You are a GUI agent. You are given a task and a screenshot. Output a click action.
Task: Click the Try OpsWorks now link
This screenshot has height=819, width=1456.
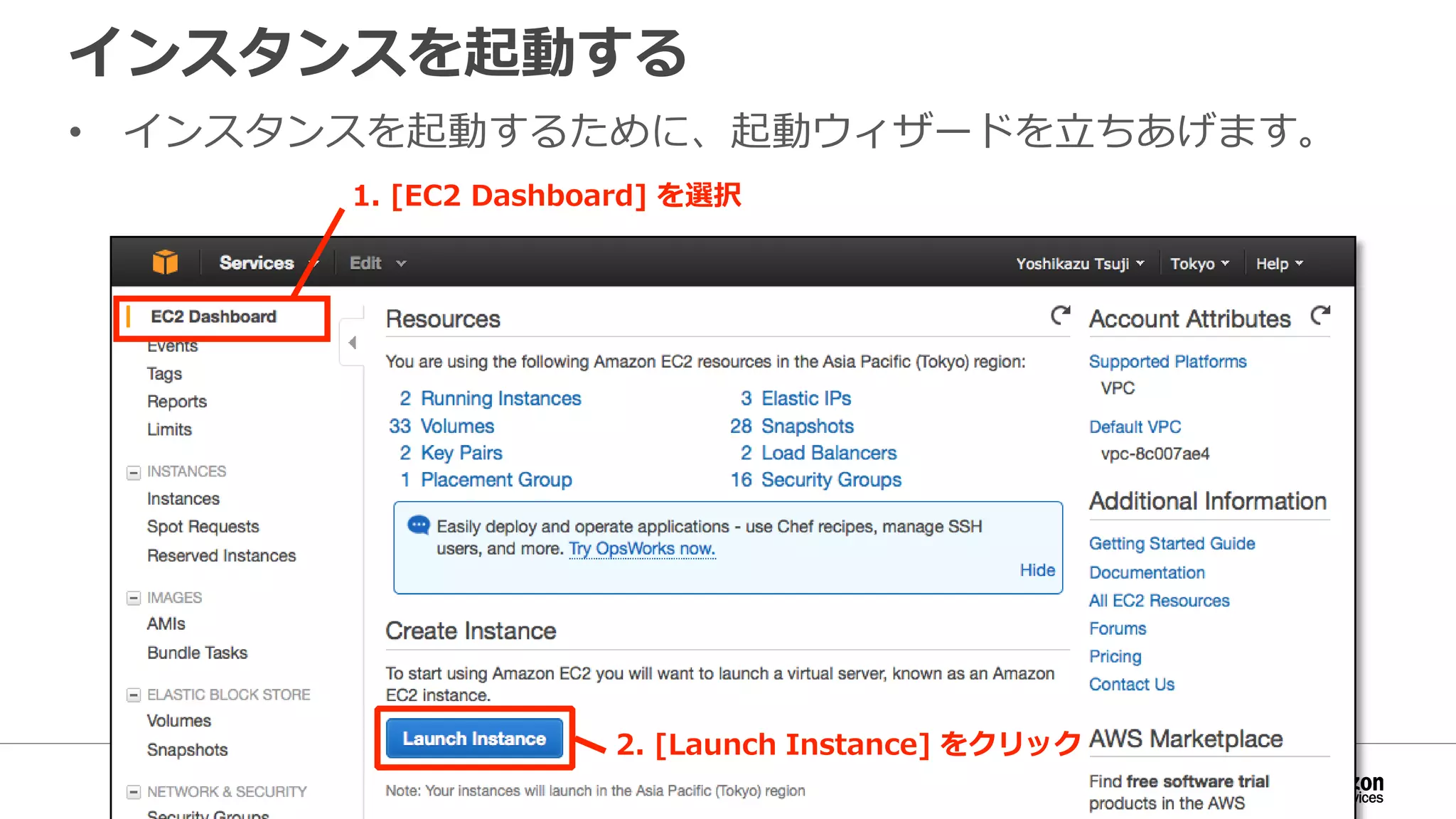[642, 549]
